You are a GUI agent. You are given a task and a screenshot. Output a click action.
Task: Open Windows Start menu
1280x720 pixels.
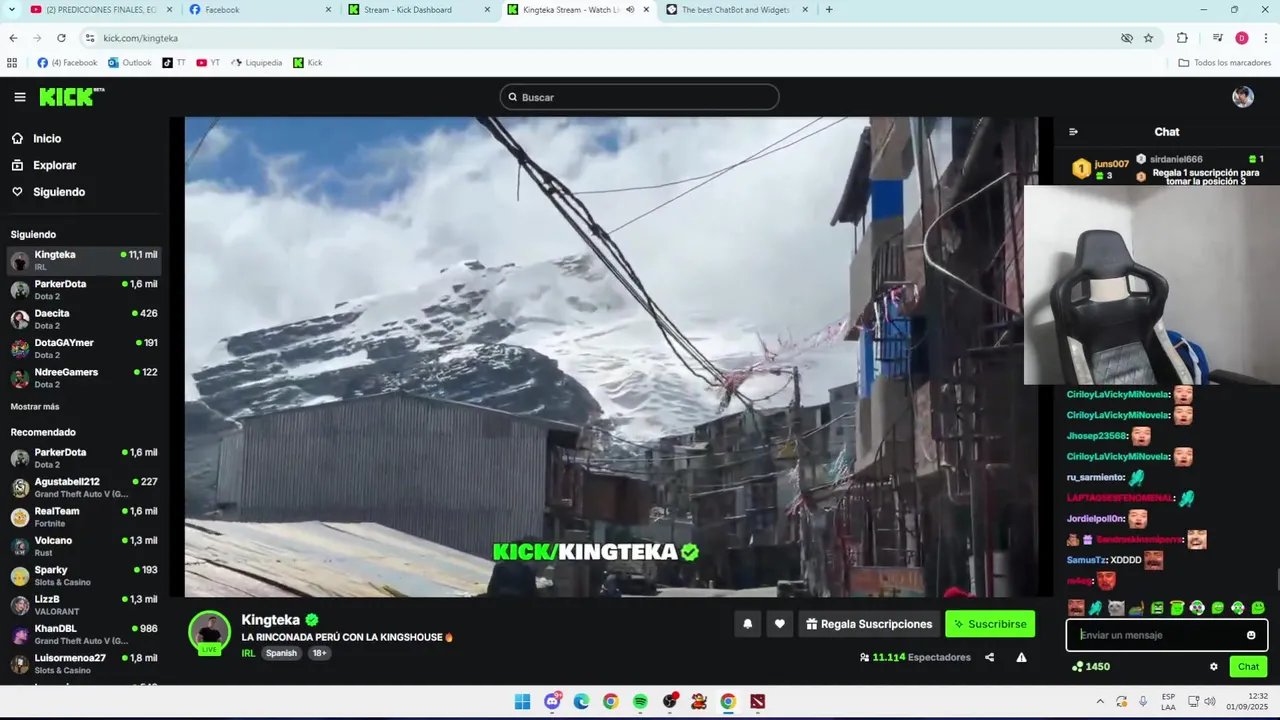522,702
